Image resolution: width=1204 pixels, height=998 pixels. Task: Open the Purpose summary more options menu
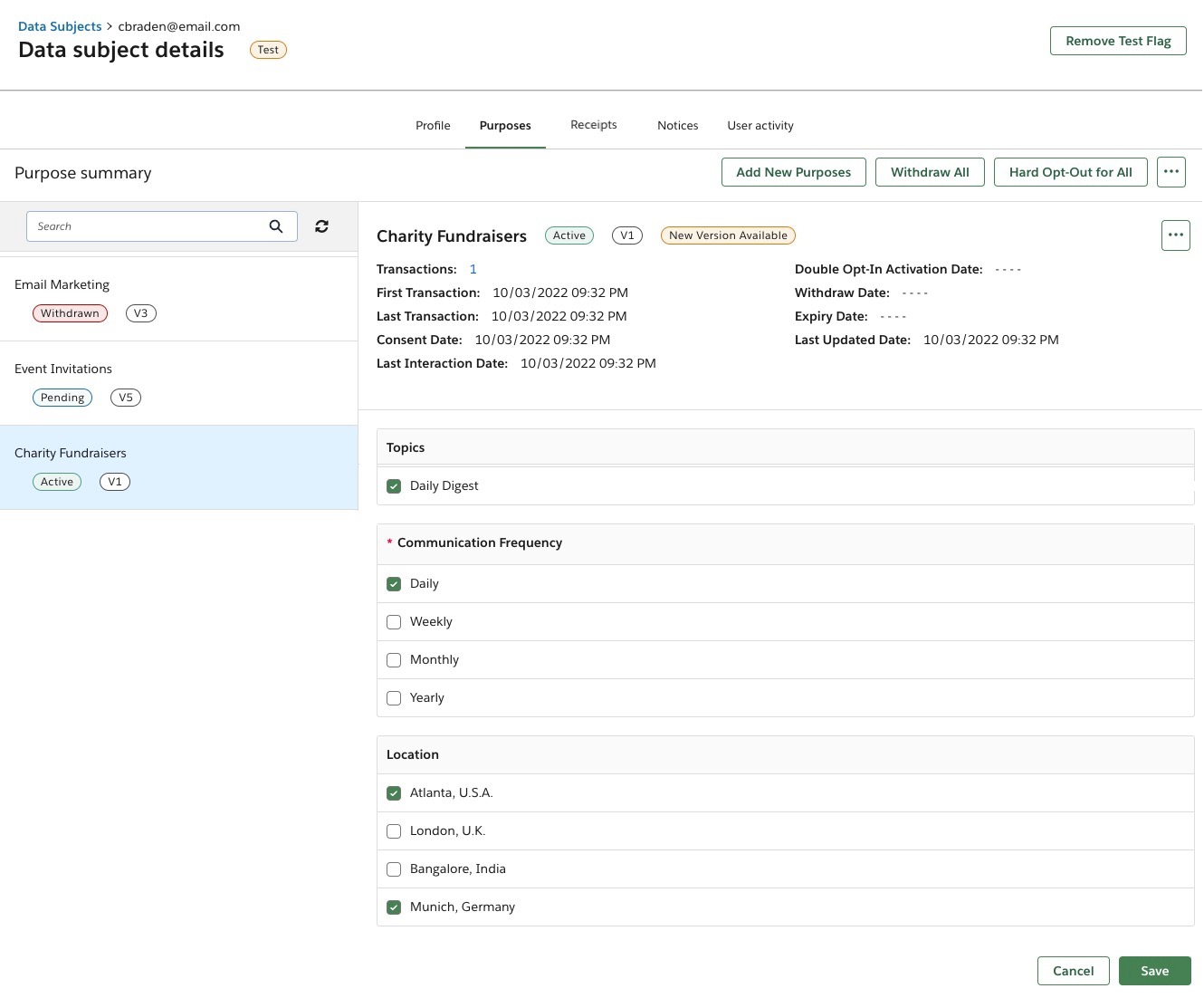pos(1171,172)
